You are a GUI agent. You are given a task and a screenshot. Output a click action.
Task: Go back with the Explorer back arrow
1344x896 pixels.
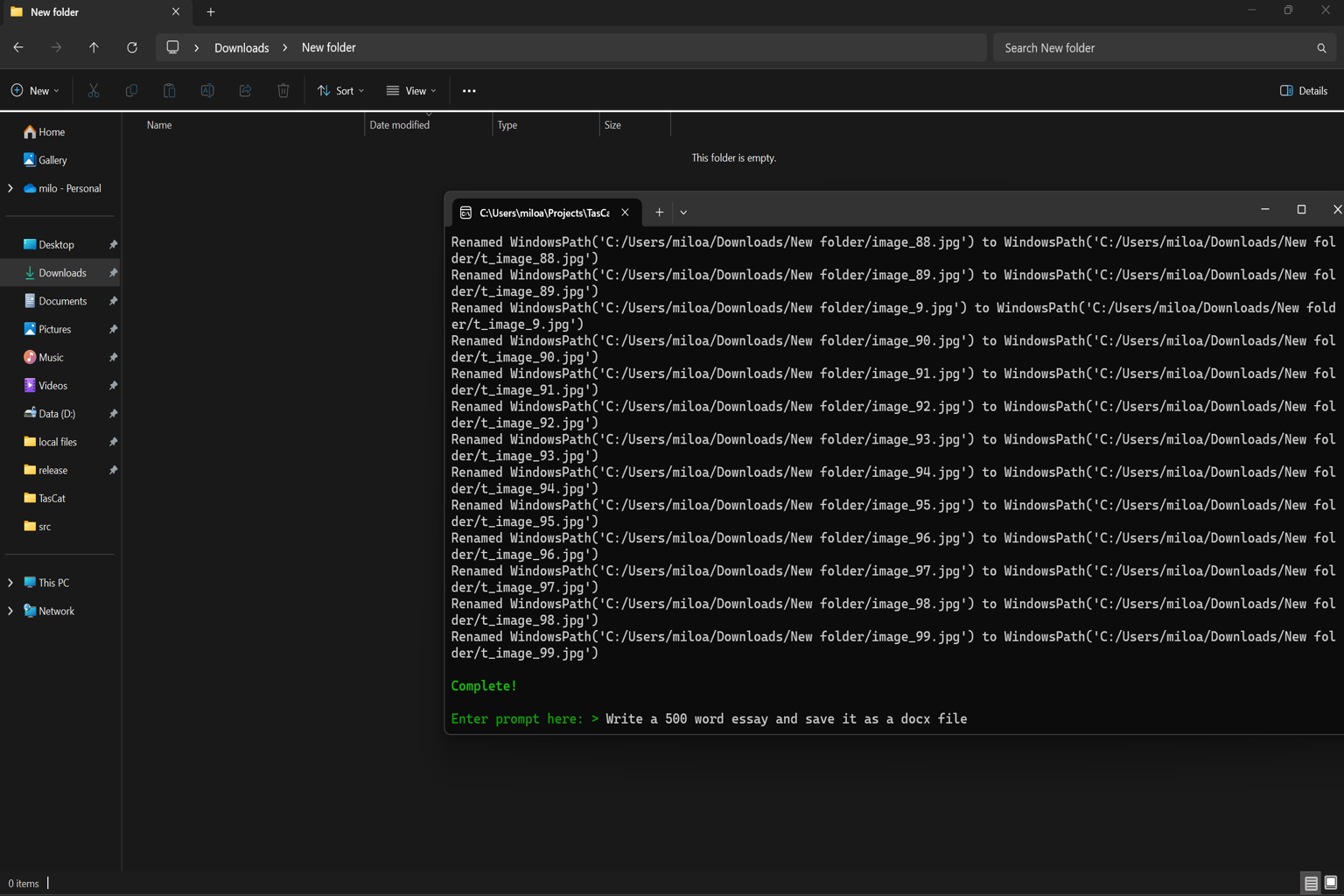[18, 47]
